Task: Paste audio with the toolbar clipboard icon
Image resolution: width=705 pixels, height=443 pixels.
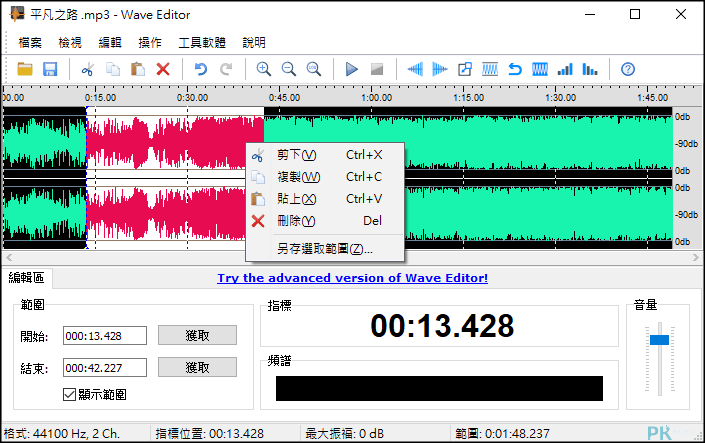Action: pos(138,69)
